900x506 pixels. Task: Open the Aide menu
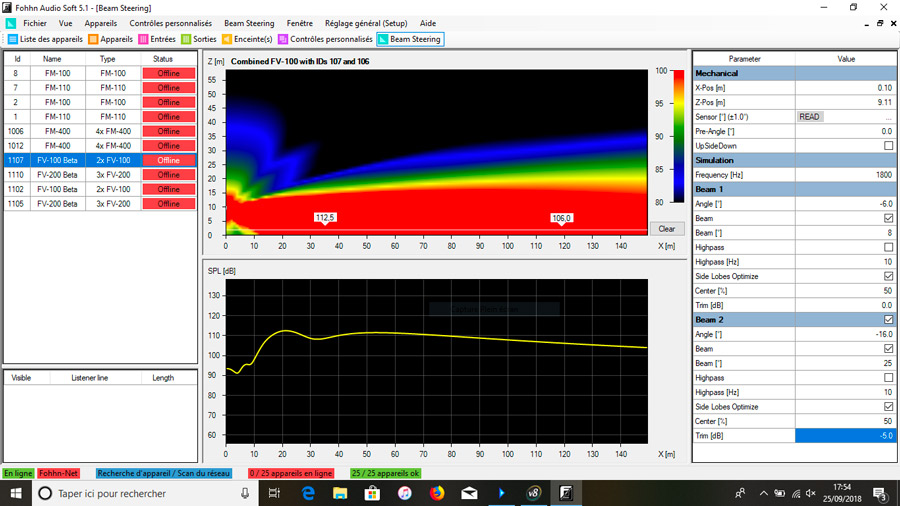pos(428,24)
